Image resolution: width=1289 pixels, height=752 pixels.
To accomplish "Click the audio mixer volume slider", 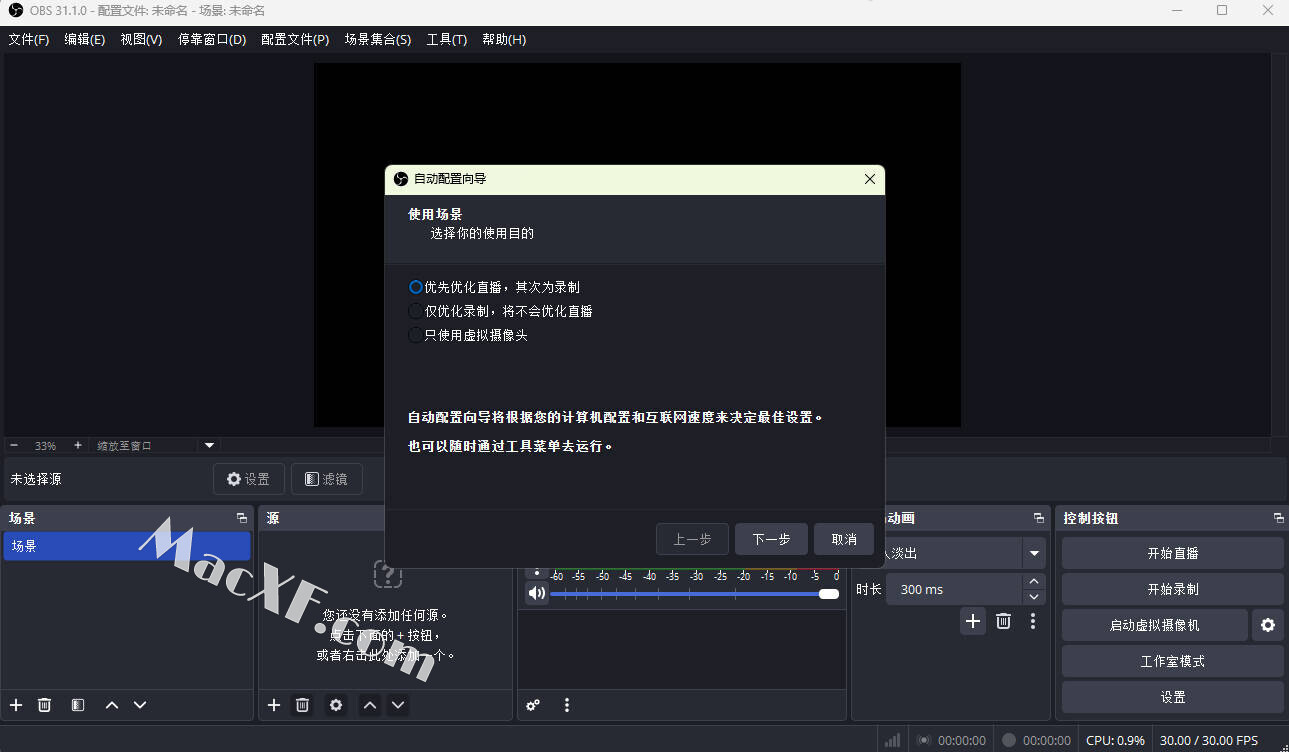I will [x=694, y=594].
